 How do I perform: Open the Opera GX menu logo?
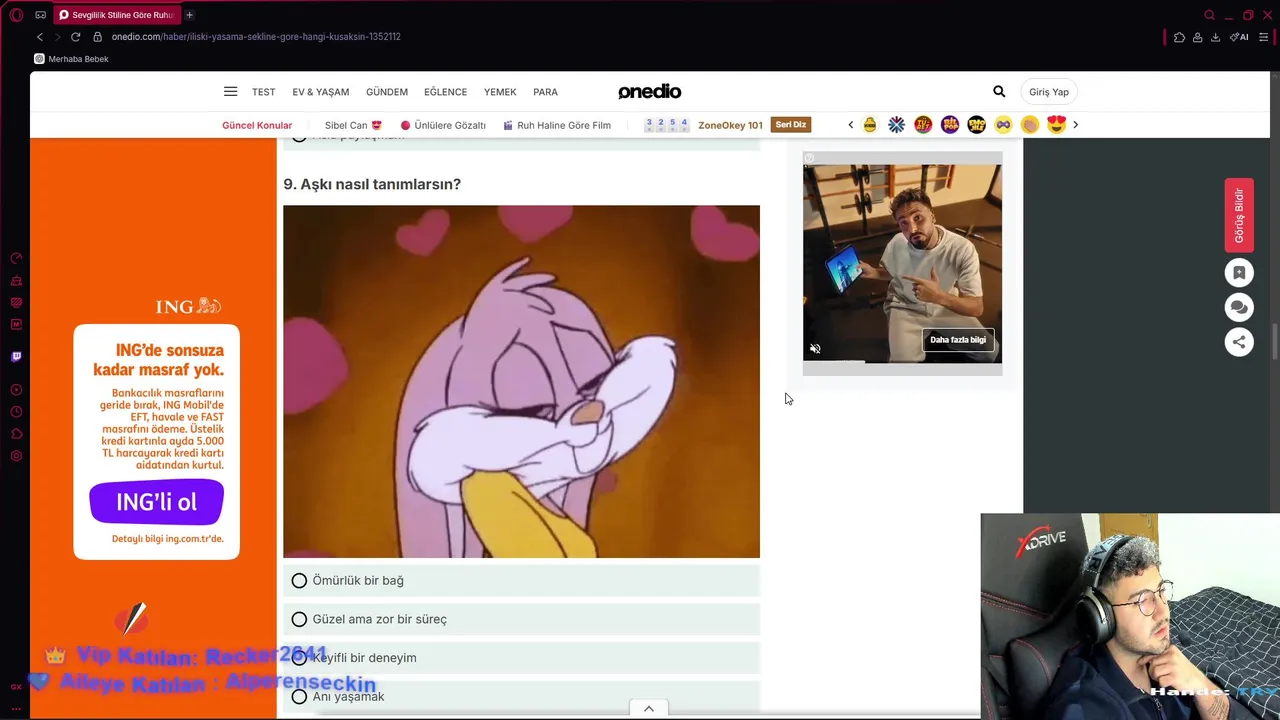pos(16,15)
